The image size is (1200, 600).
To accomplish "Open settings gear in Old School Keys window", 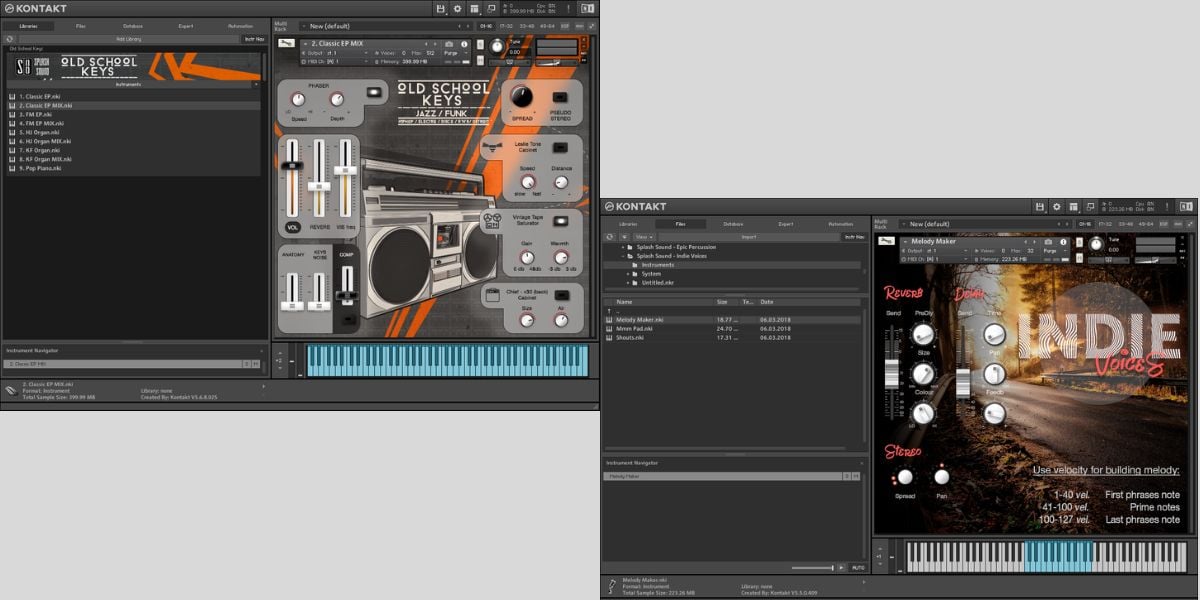I will click(x=457, y=9).
